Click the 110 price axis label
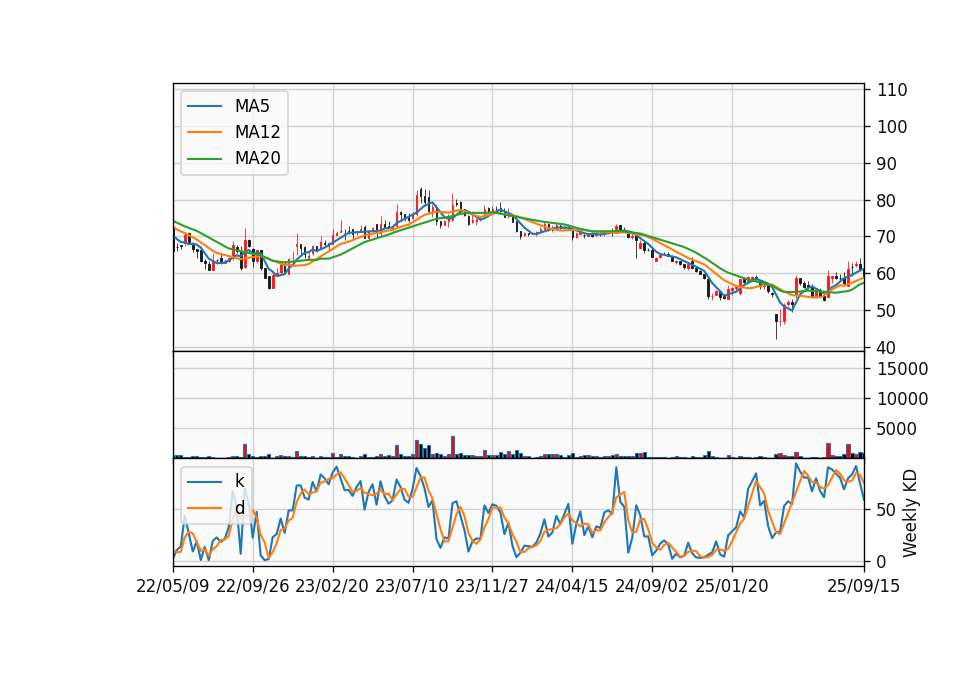This screenshot has width=960, height=690. coord(892,90)
